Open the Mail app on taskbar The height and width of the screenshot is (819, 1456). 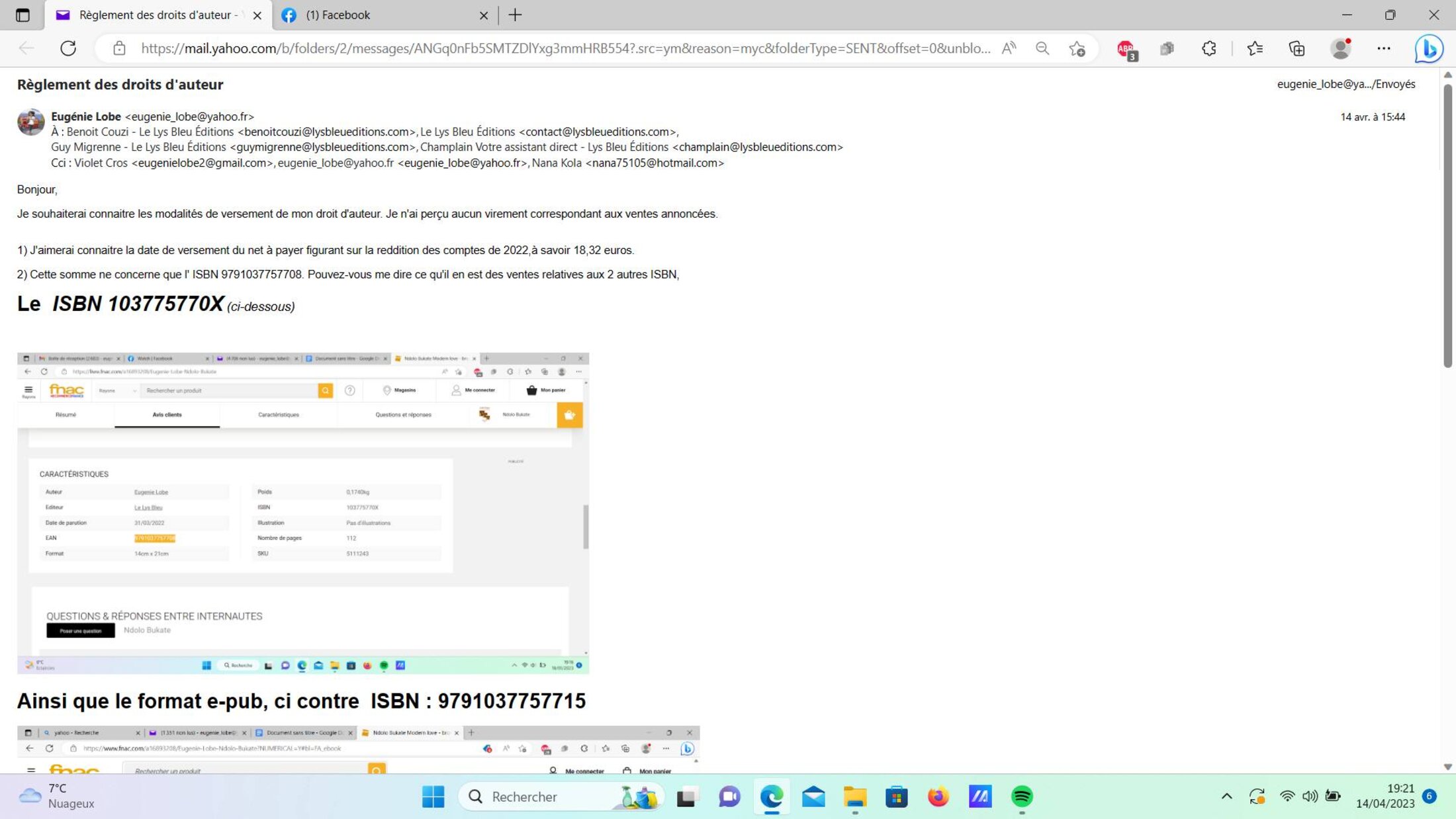(x=813, y=797)
